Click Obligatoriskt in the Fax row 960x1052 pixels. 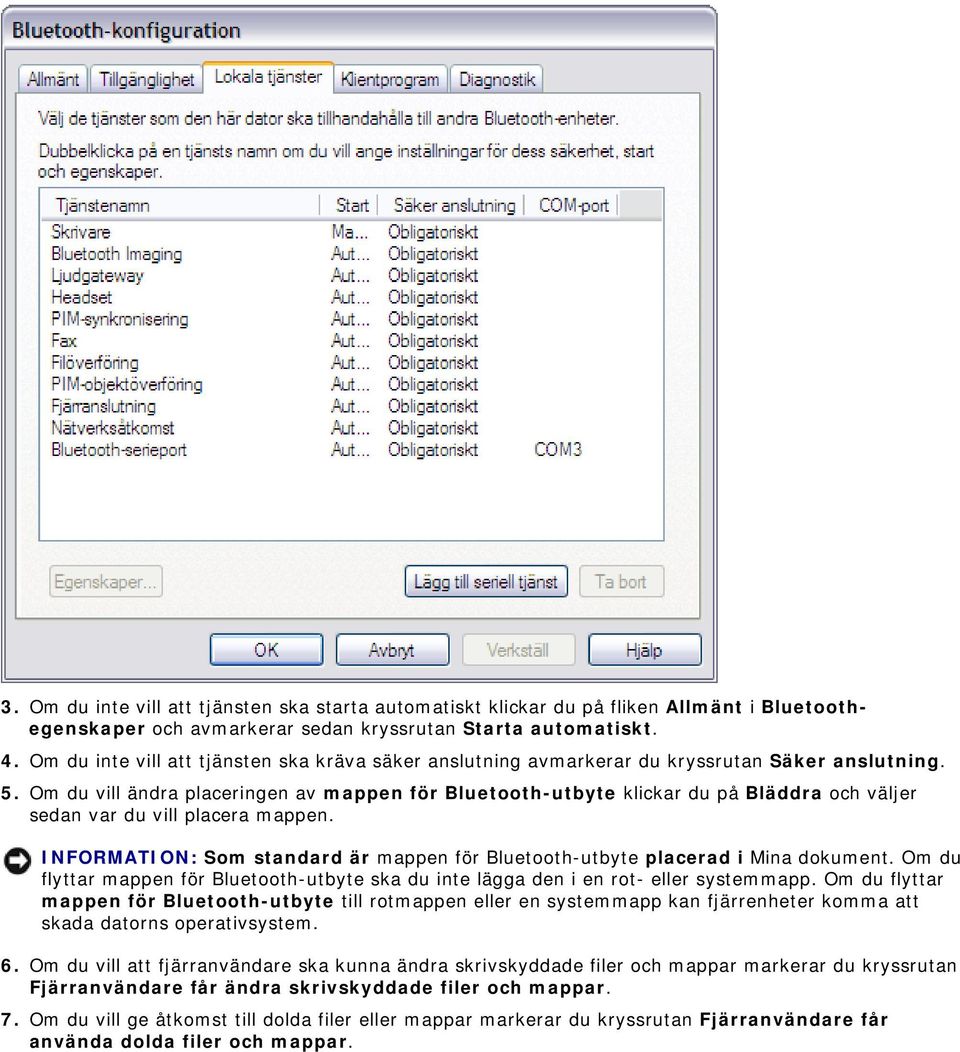433,341
